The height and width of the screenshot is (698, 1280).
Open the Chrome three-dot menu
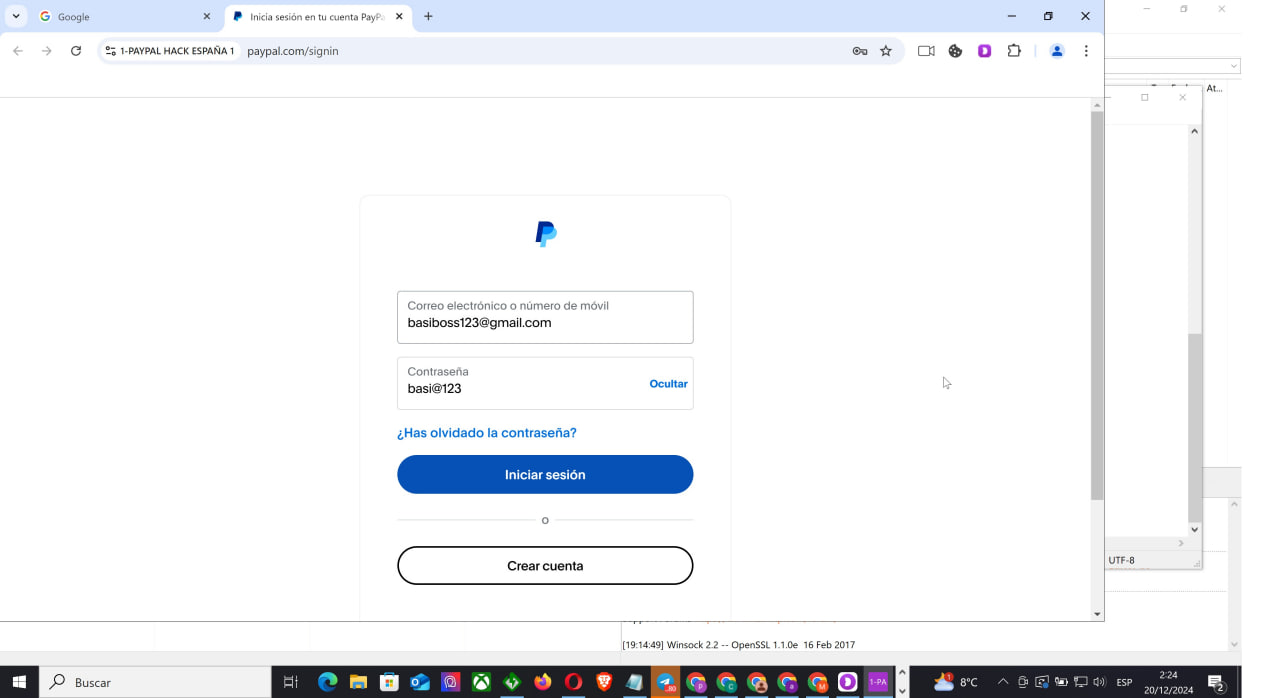click(x=1086, y=51)
